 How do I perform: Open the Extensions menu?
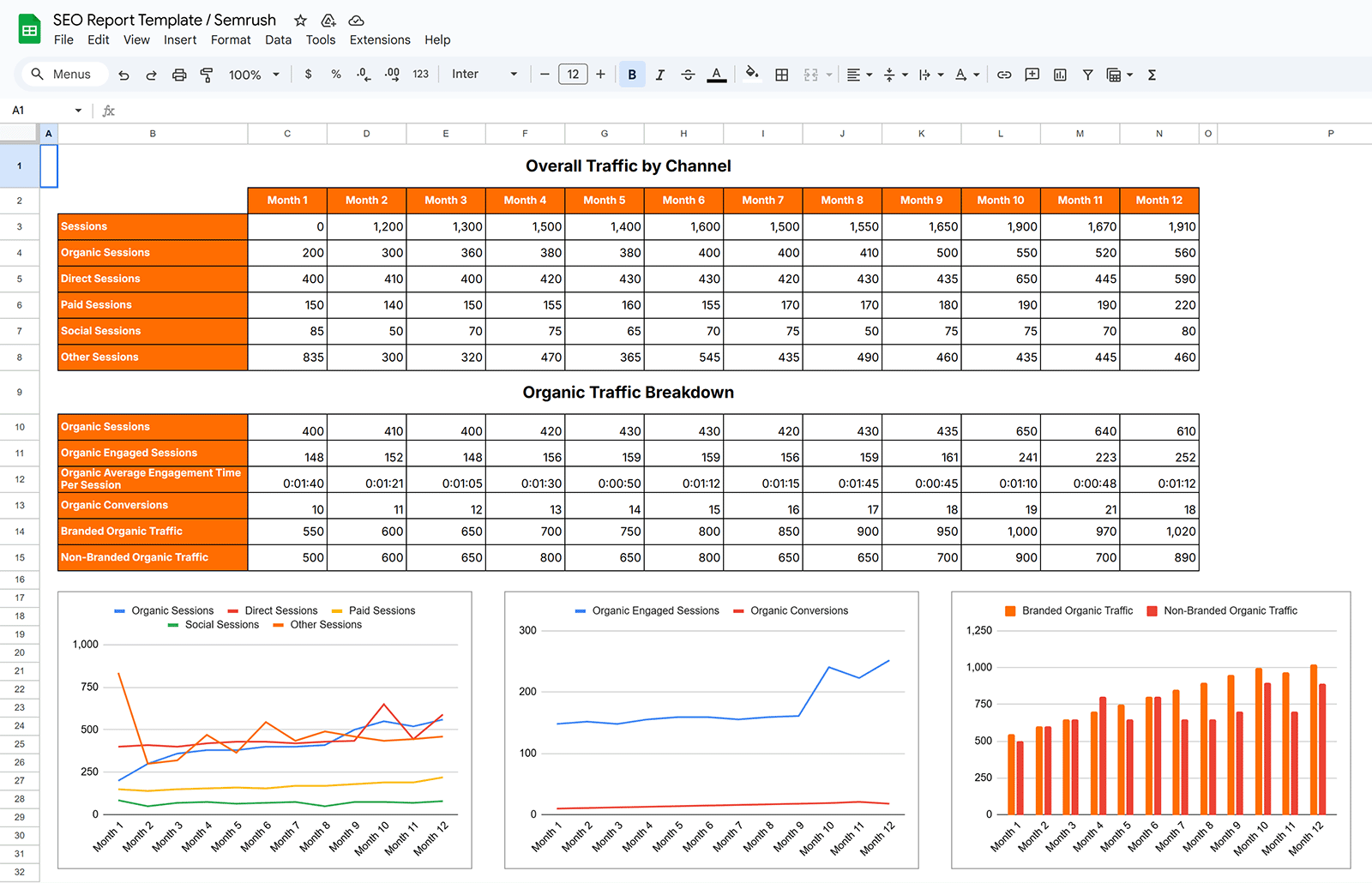(380, 39)
